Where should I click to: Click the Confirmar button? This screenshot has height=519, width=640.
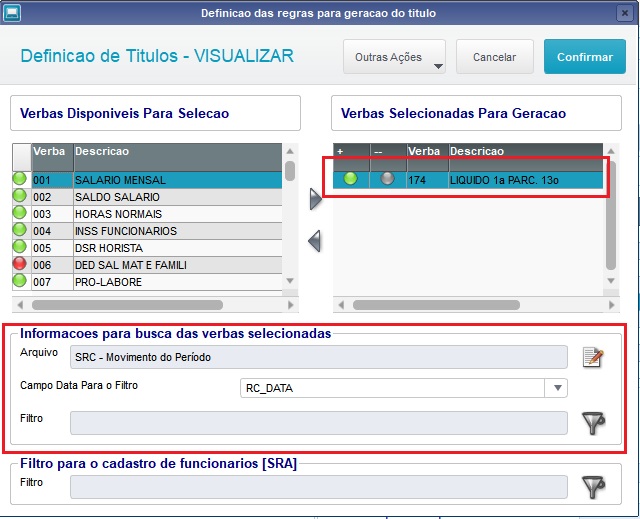tap(584, 57)
